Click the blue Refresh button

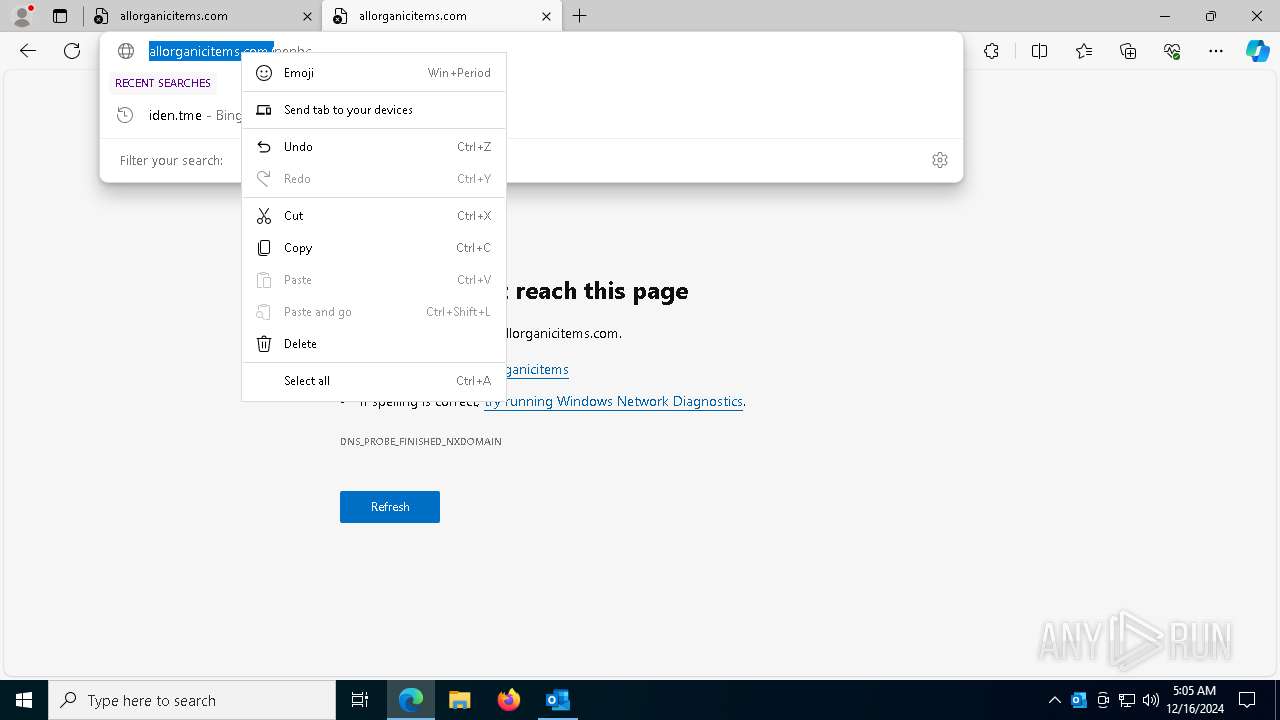pos(390,507)
